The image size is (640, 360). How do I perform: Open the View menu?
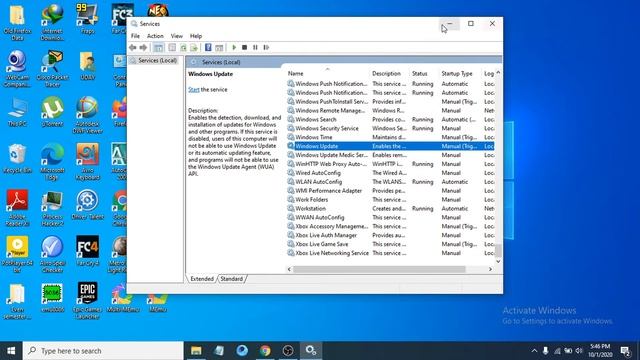[177, 36]
